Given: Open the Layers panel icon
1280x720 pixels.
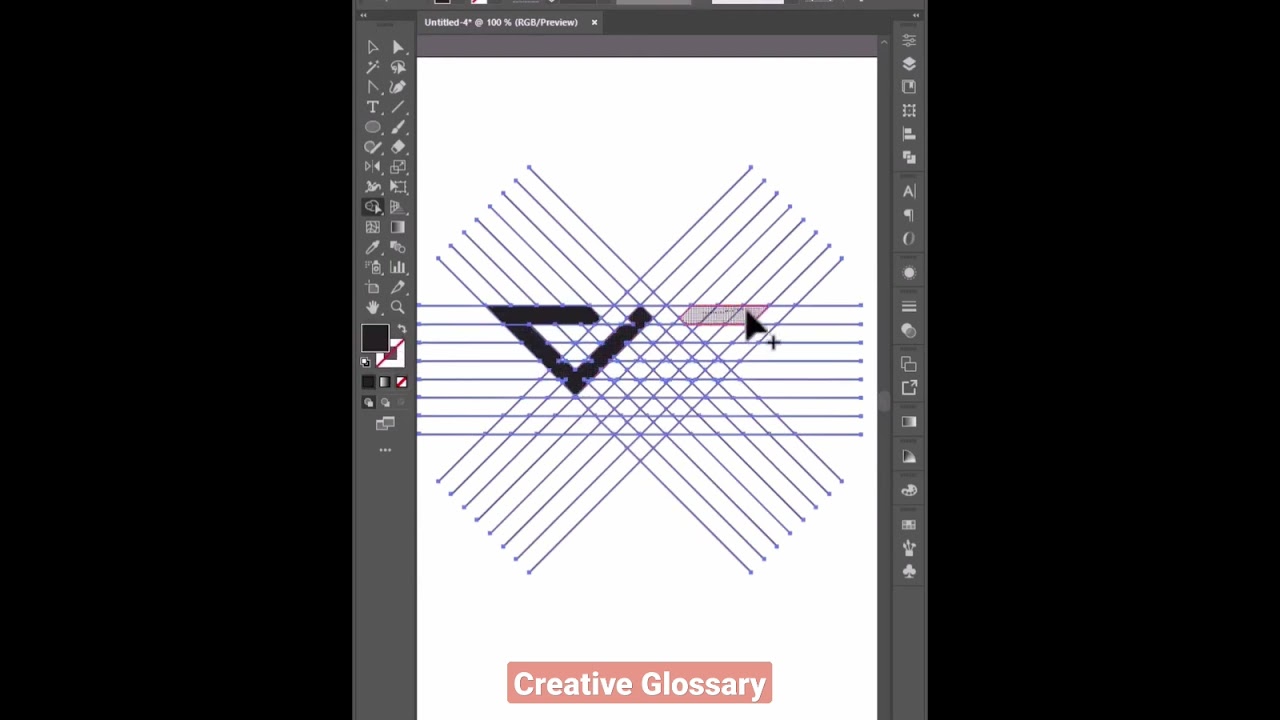Looking at the screenshot, I should tap(909, 63).
